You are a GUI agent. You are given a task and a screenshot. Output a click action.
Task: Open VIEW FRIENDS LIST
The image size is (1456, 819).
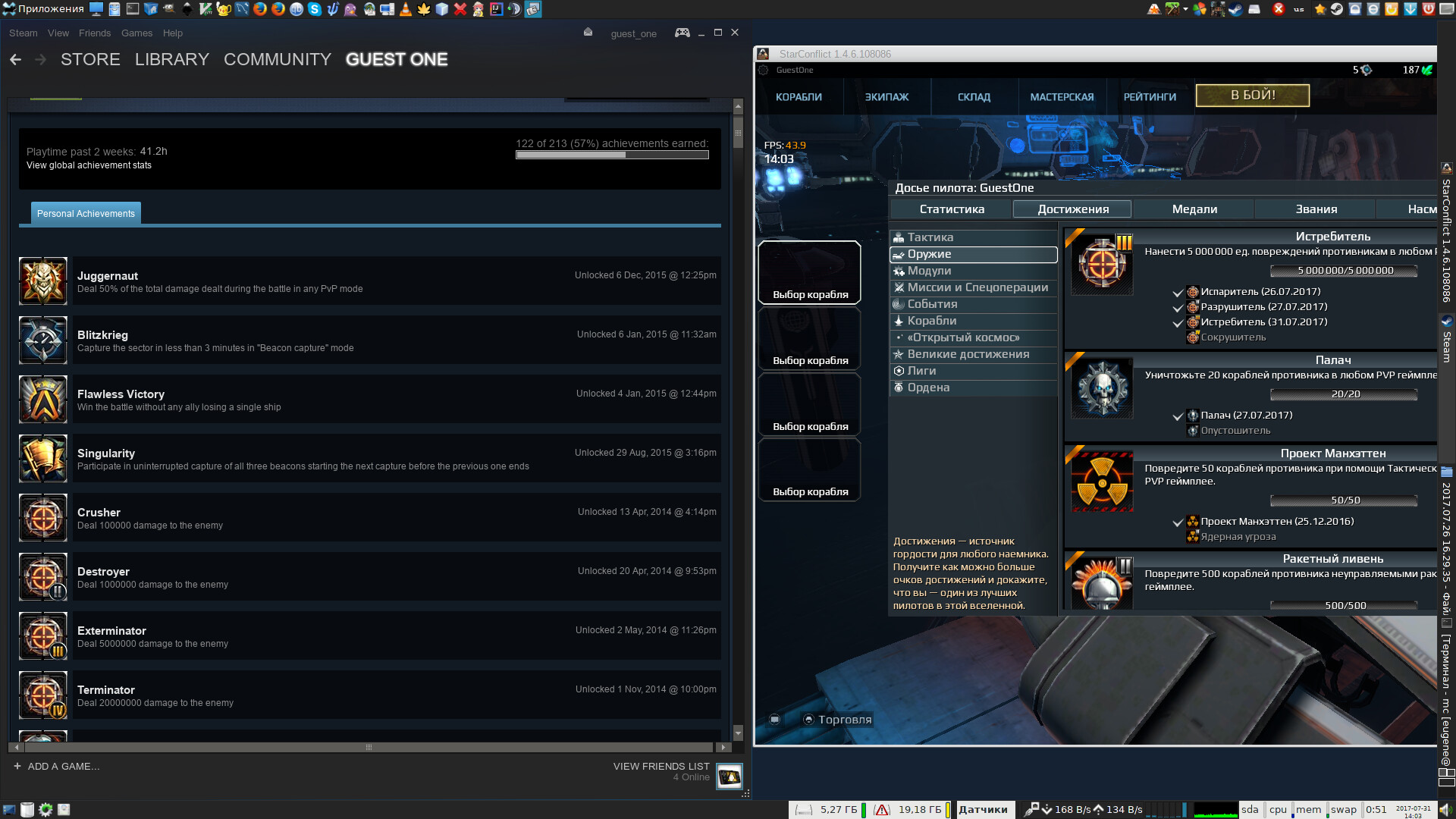point(661,767)
